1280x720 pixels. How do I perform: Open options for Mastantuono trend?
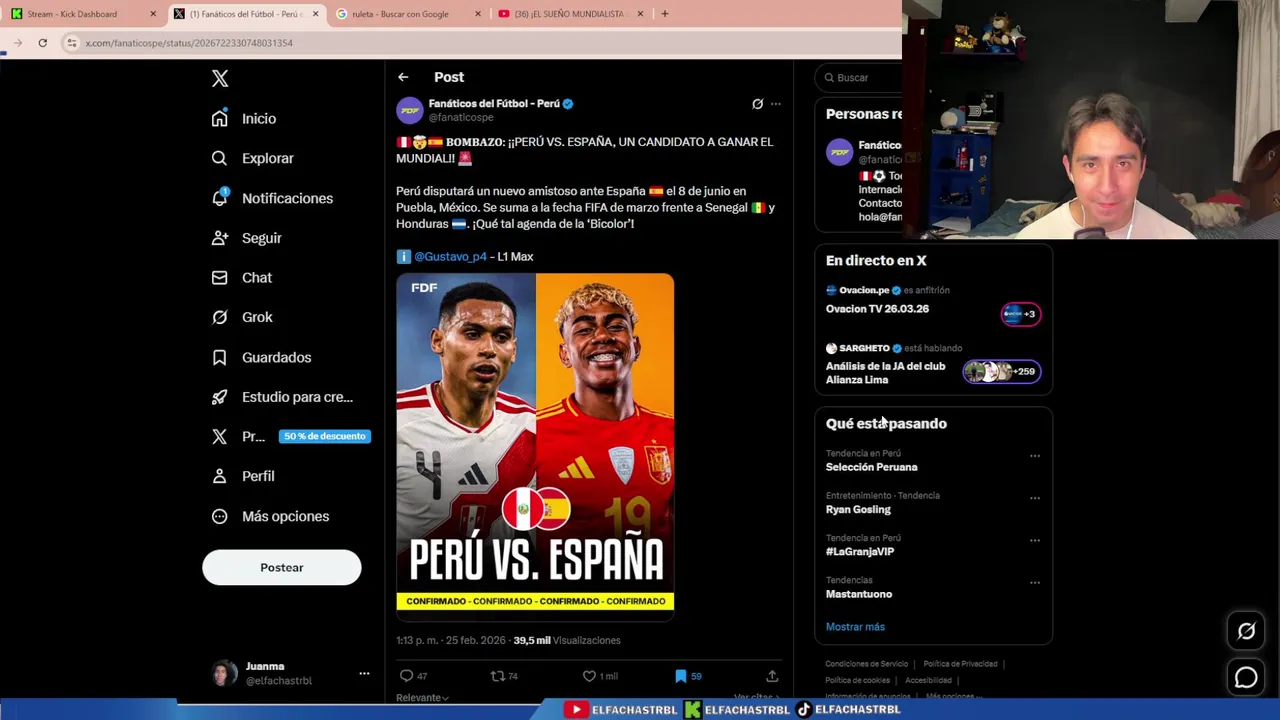pyautogui.click(x=1035, y=582)
